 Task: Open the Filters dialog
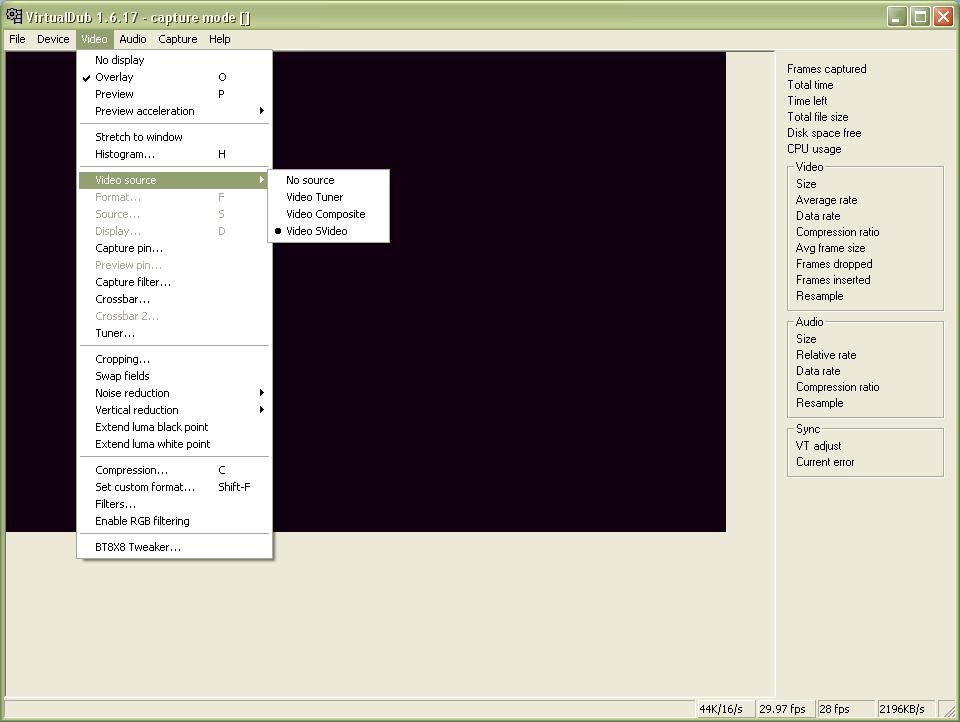174,505
